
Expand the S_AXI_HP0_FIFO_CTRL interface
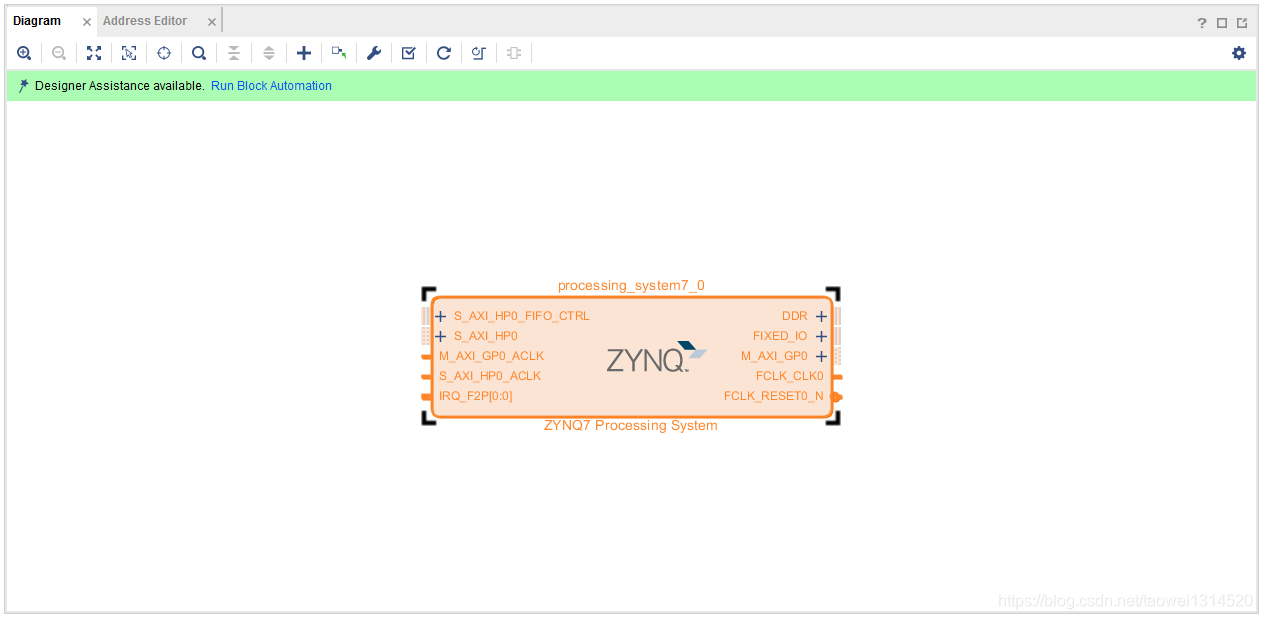click(441, 316)
